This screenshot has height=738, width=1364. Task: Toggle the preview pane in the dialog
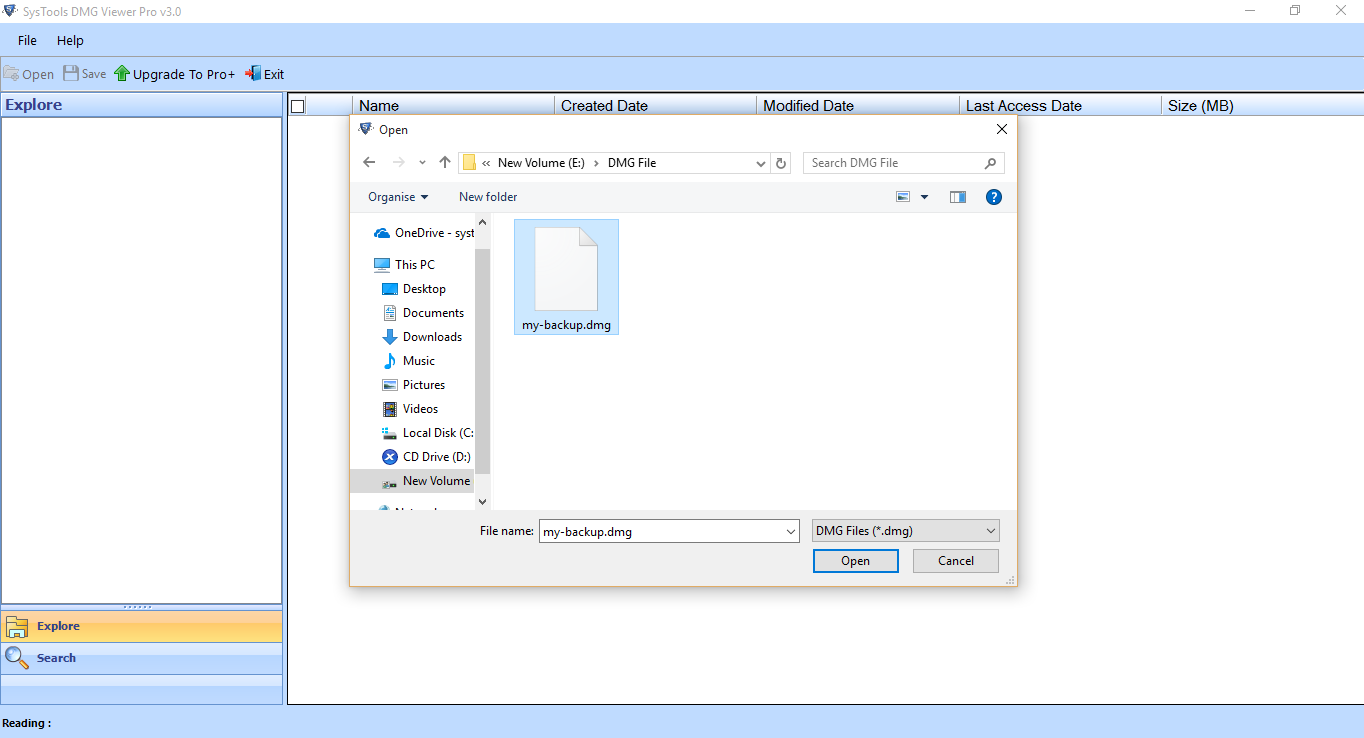[957, 196]
